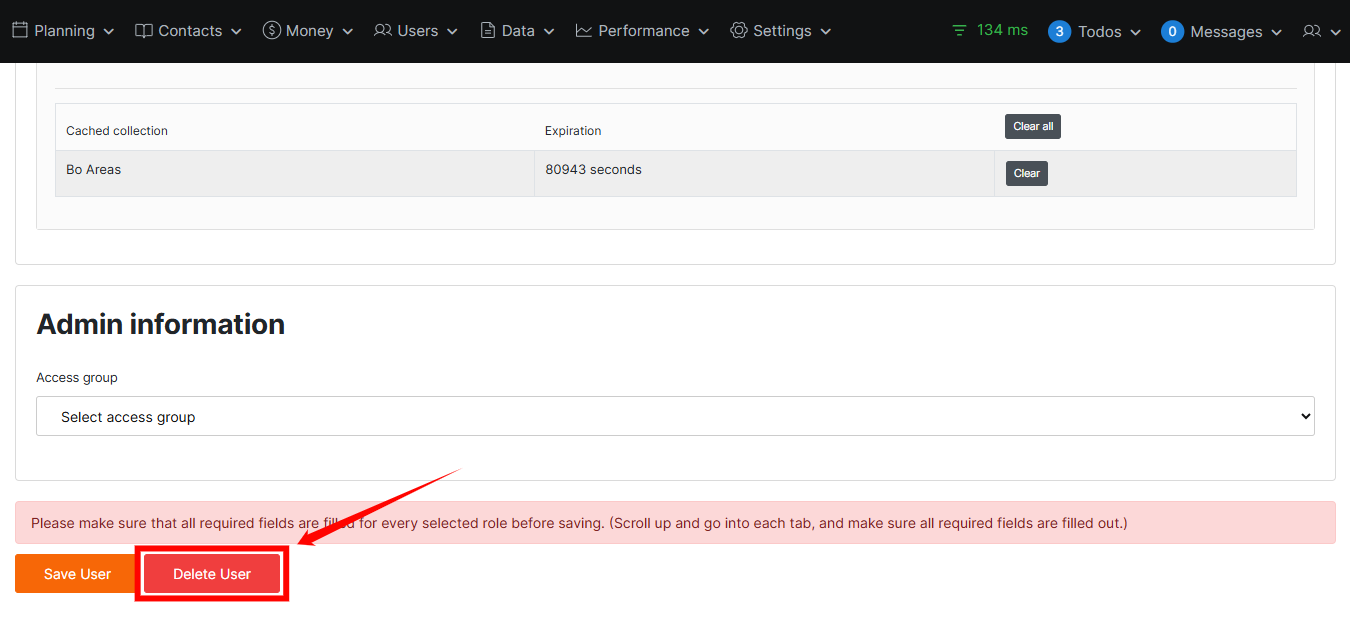
Task: Click the Data document icon
Action: (488, 31)
